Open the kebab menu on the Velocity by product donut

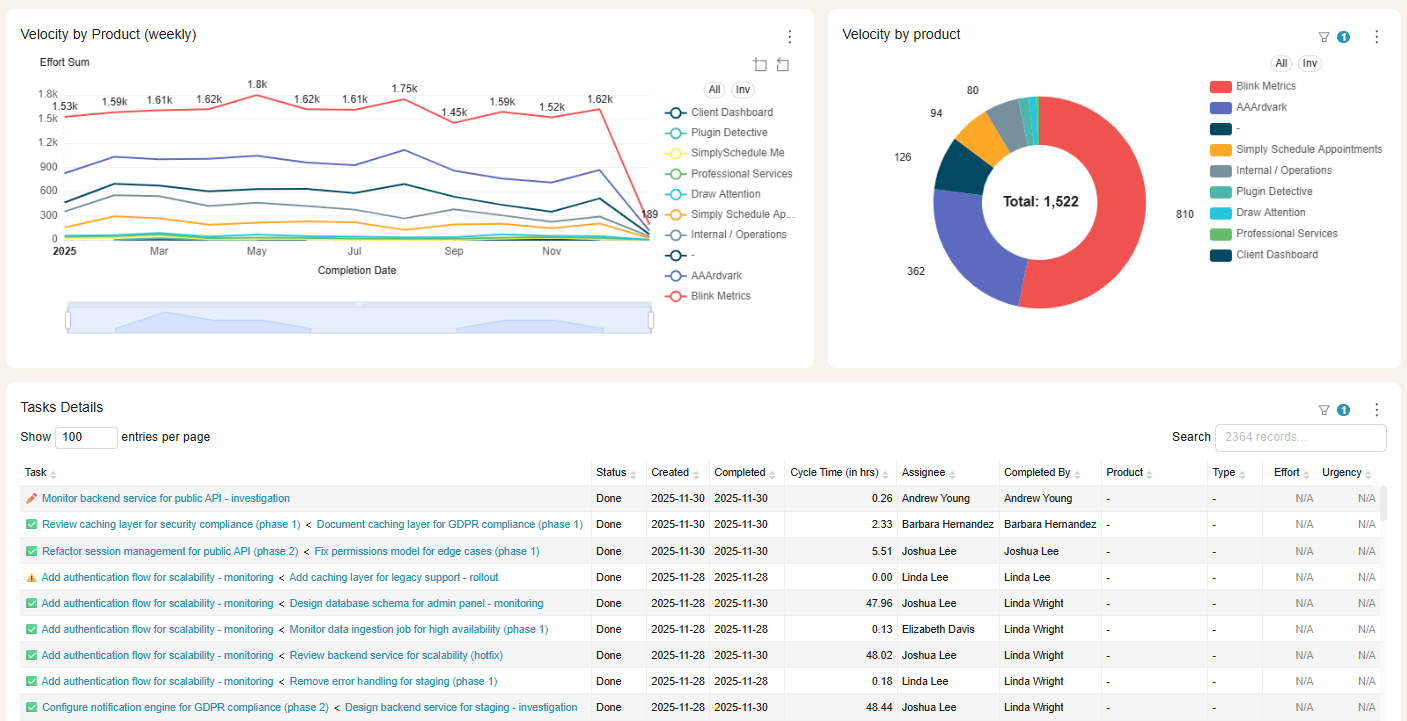tap(1377, 36)
